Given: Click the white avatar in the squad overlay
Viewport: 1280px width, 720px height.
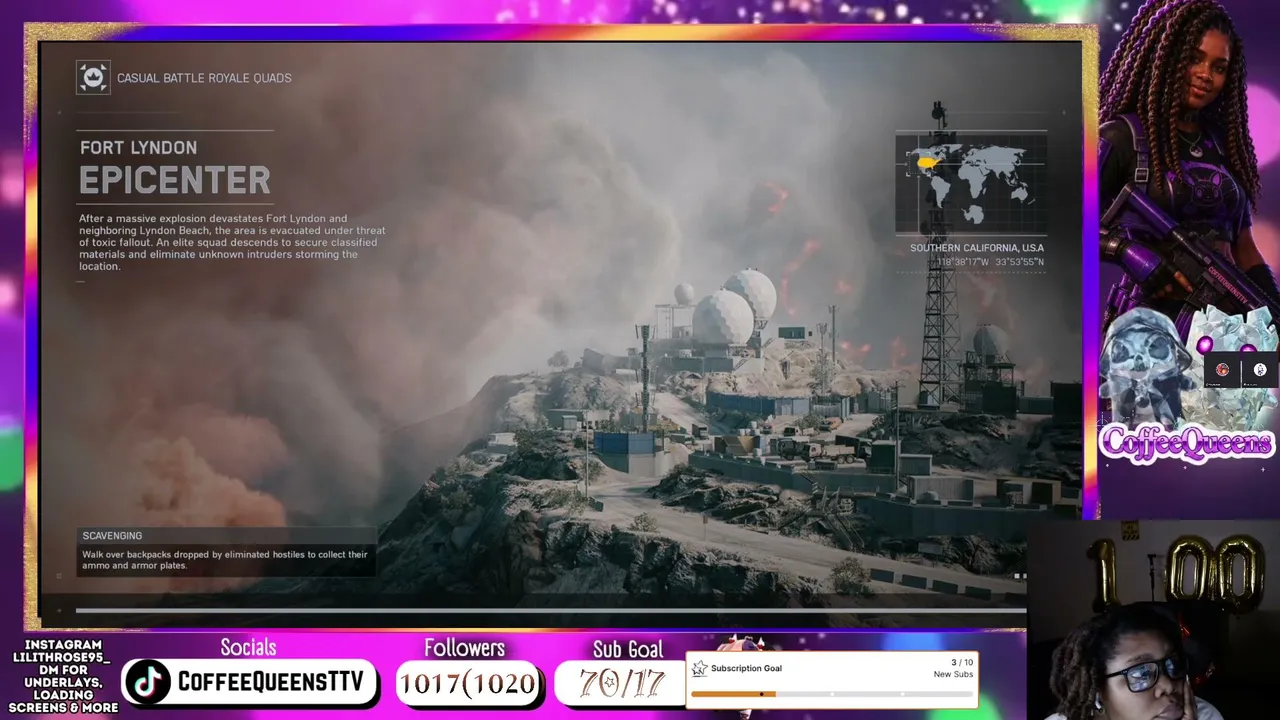Looking at the screenshot, I should point(1260,370).
